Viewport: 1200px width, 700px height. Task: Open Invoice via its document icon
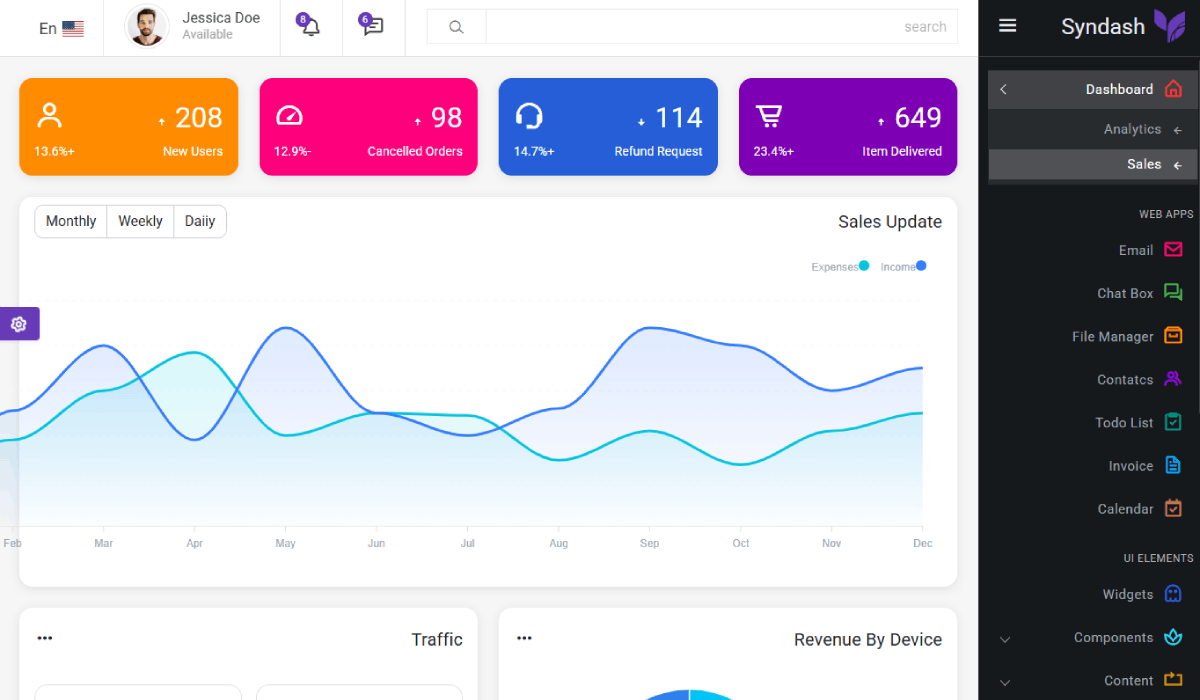(x=1174, y=465)
